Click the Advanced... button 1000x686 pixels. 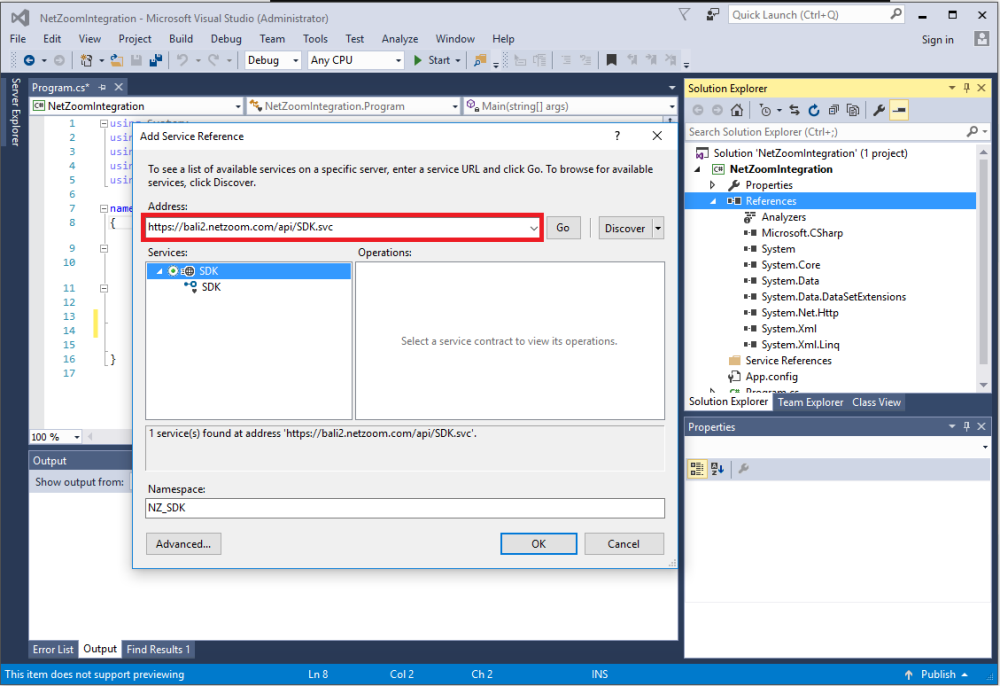coord(183,544)
